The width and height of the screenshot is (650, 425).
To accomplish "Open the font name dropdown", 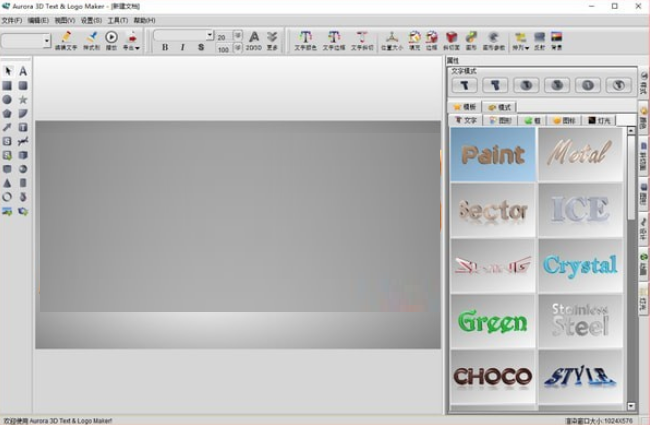I will pyautogui.click(x=209, y=35).
